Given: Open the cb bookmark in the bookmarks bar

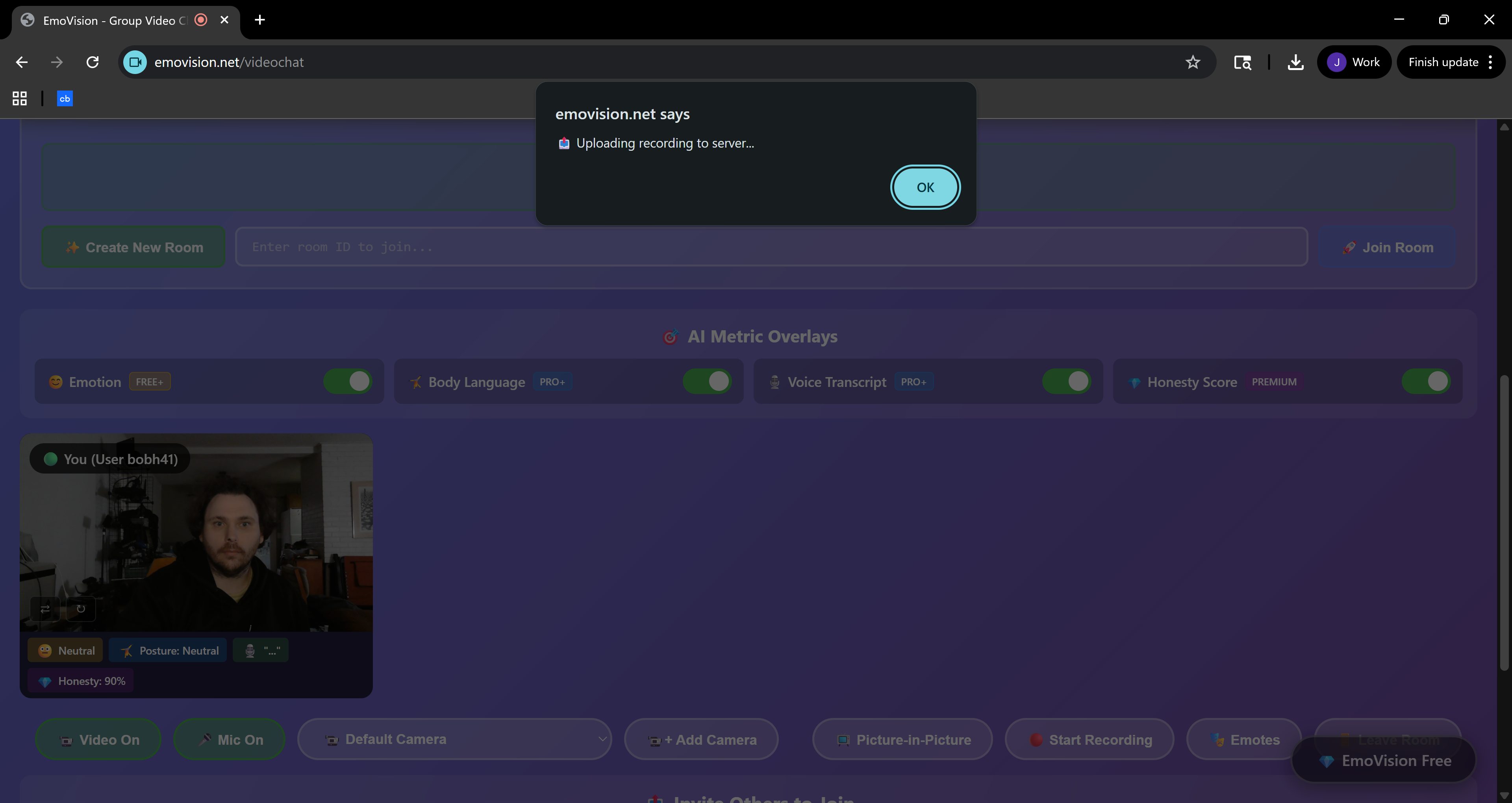Looking at the screenshot, I should [x=65, y=98].
